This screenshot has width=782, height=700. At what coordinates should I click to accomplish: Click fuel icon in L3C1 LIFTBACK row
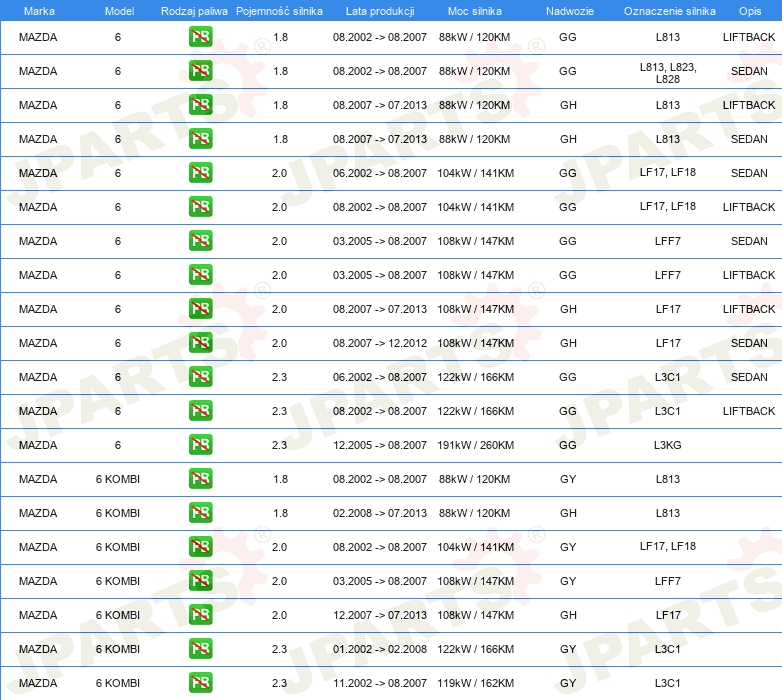click(200, 411)
